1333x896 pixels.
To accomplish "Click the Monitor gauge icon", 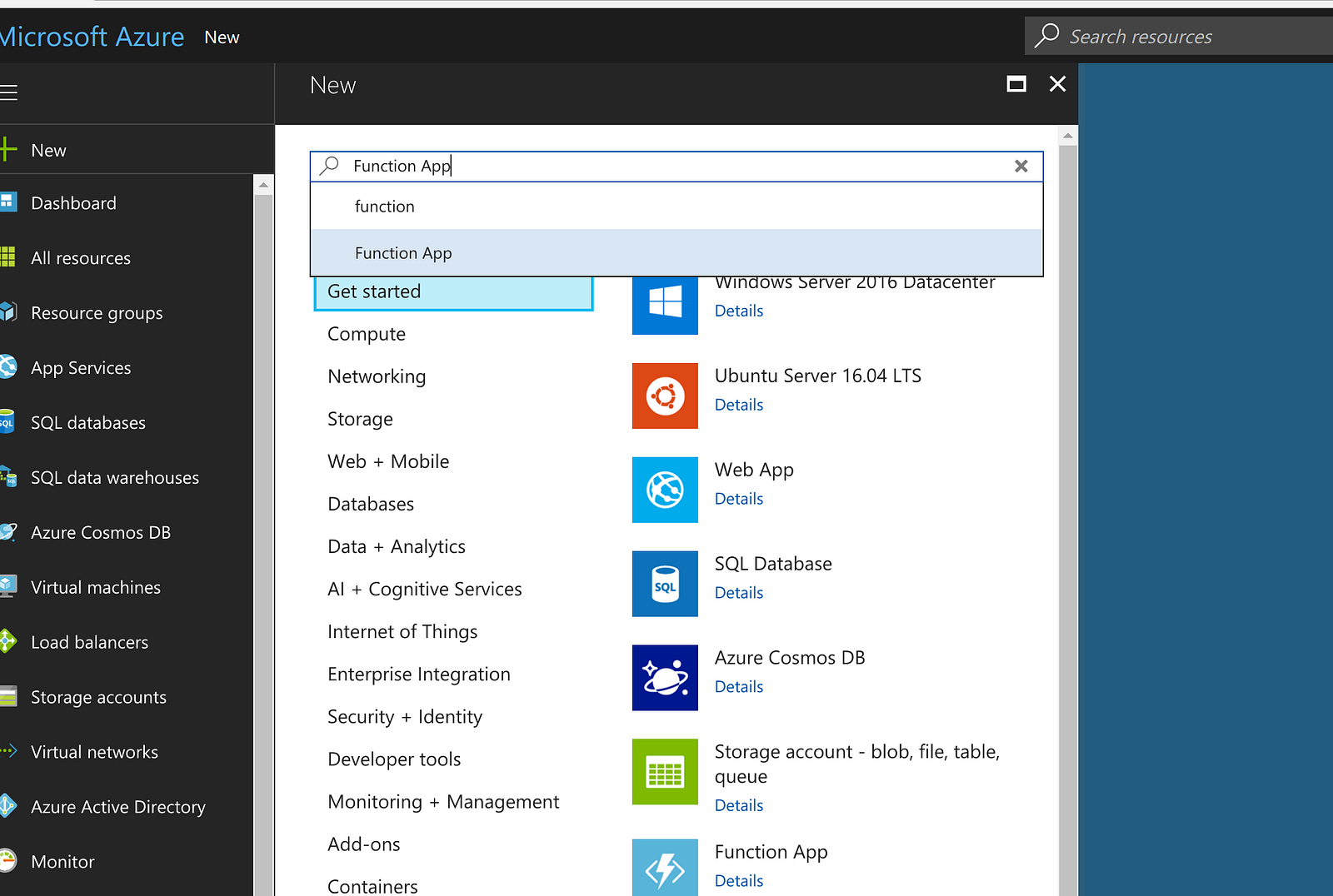I will click(8, 861).
